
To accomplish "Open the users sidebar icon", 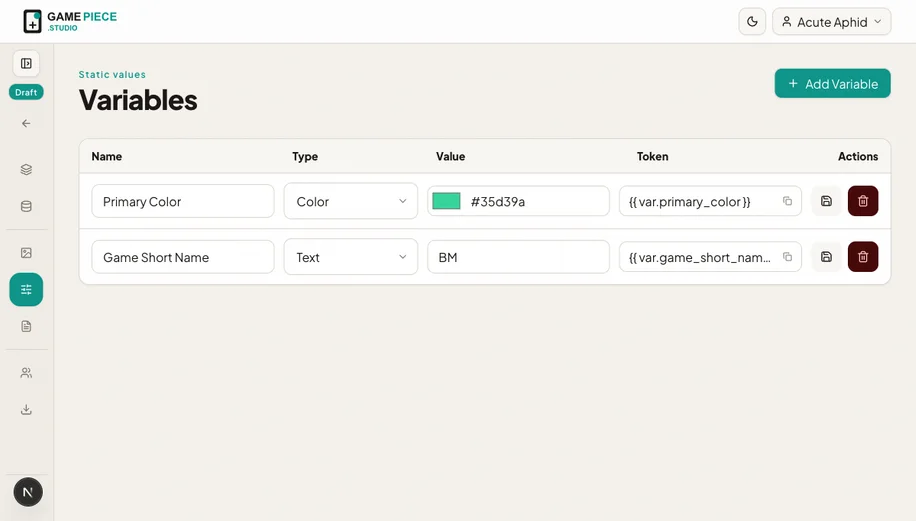I will [26, 373].
